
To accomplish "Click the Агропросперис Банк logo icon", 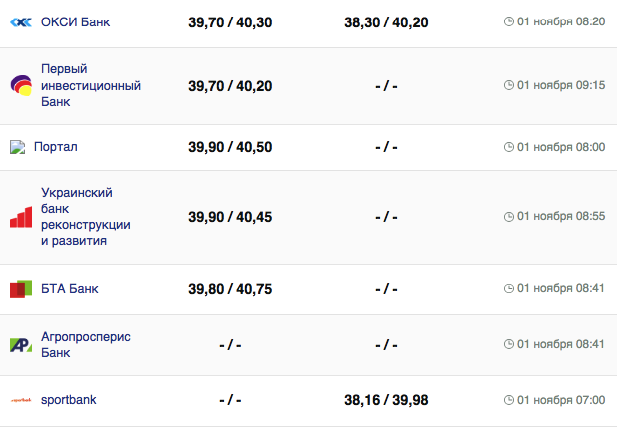I will (21, 345).
